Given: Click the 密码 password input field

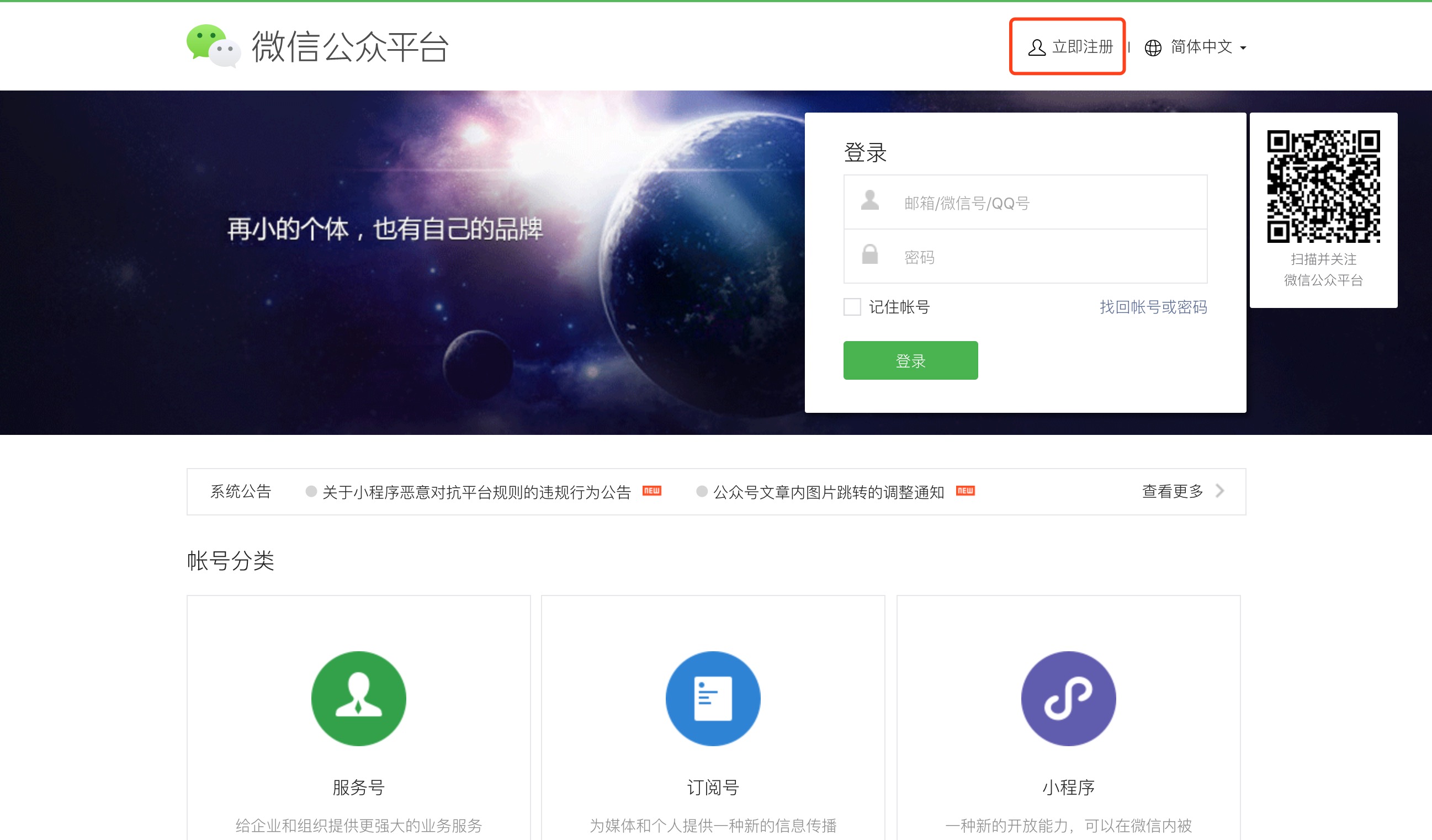Looking at the screenshot, I should (x=1025, y=257).
